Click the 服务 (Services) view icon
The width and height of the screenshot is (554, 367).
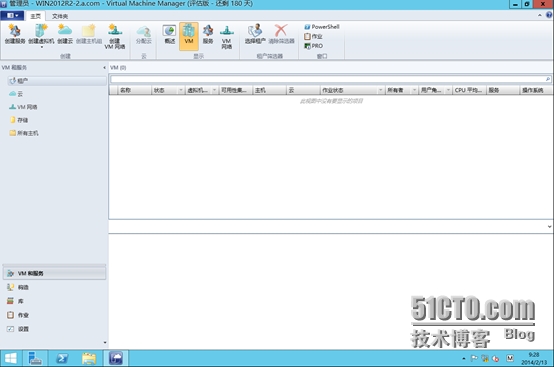point(208,34)
